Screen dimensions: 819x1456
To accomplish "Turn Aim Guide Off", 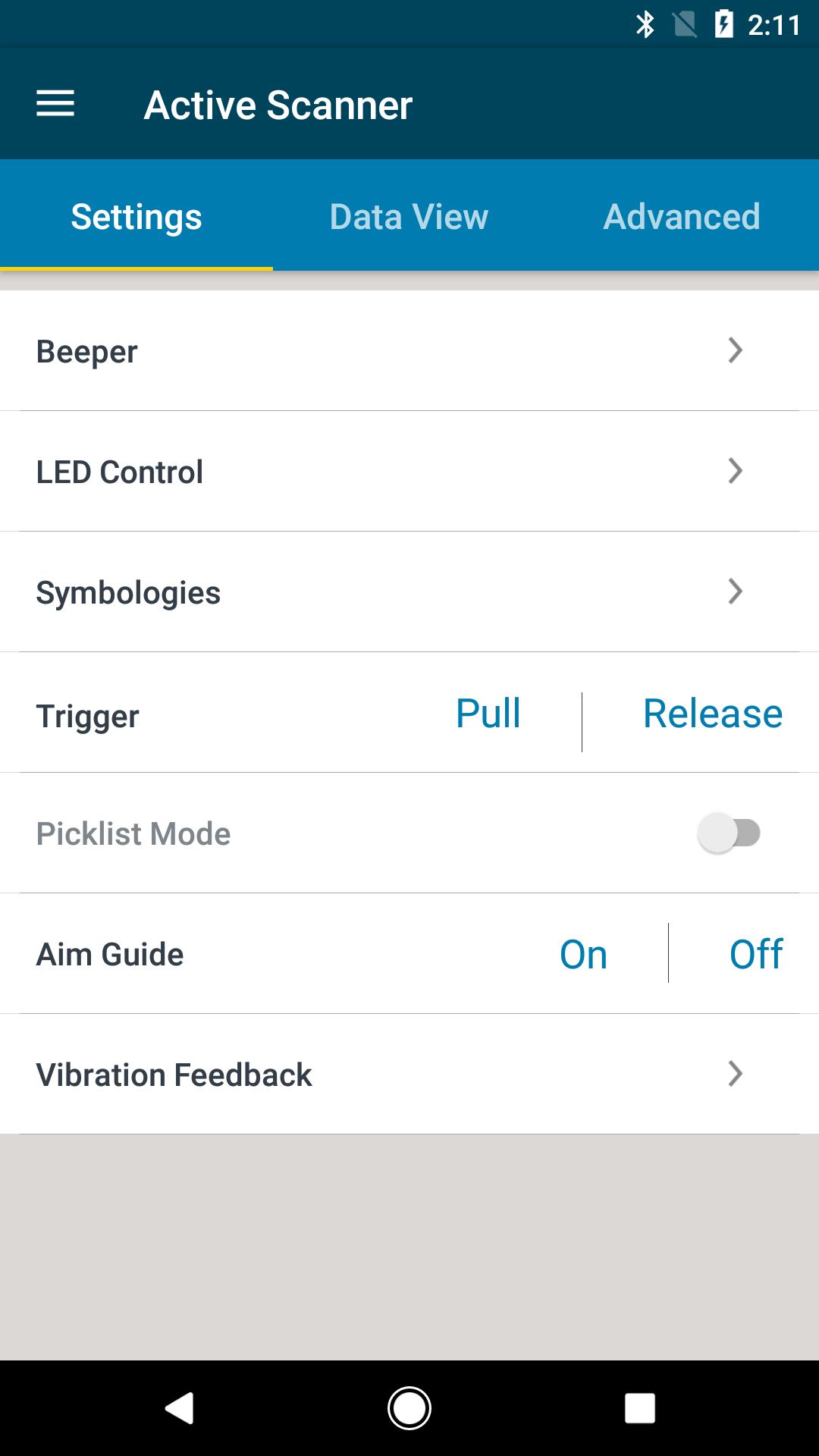I will tap(755, 954).
